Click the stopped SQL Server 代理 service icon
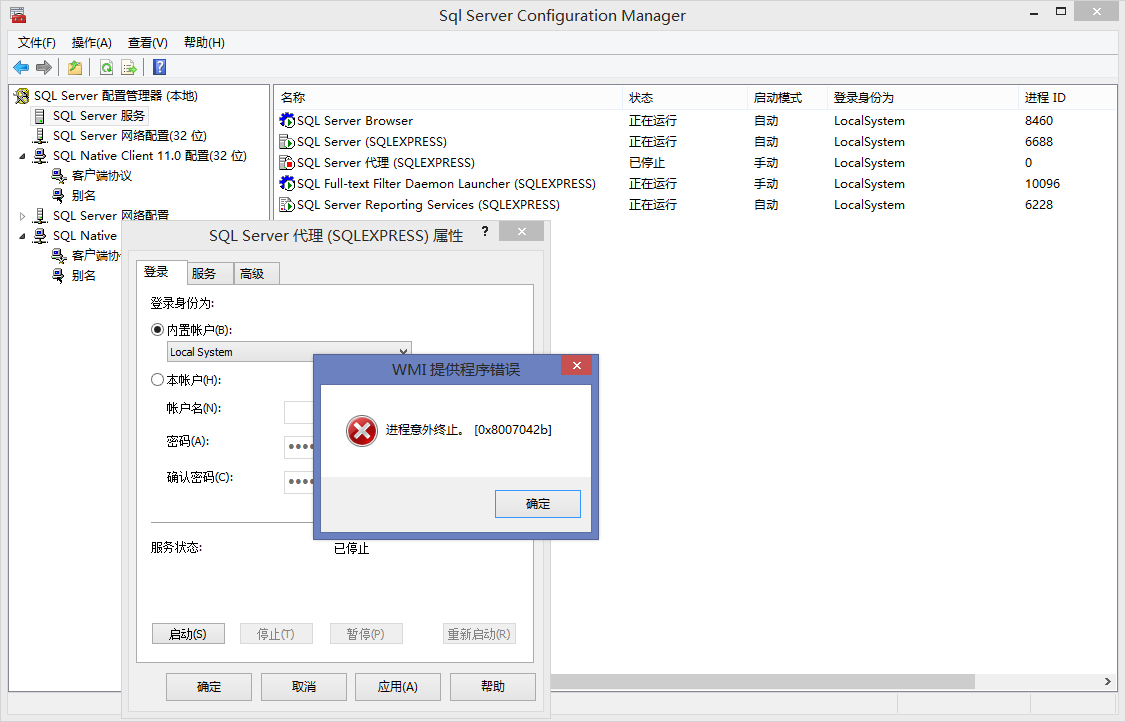The image size is (1126, 722). click(287, 162)
